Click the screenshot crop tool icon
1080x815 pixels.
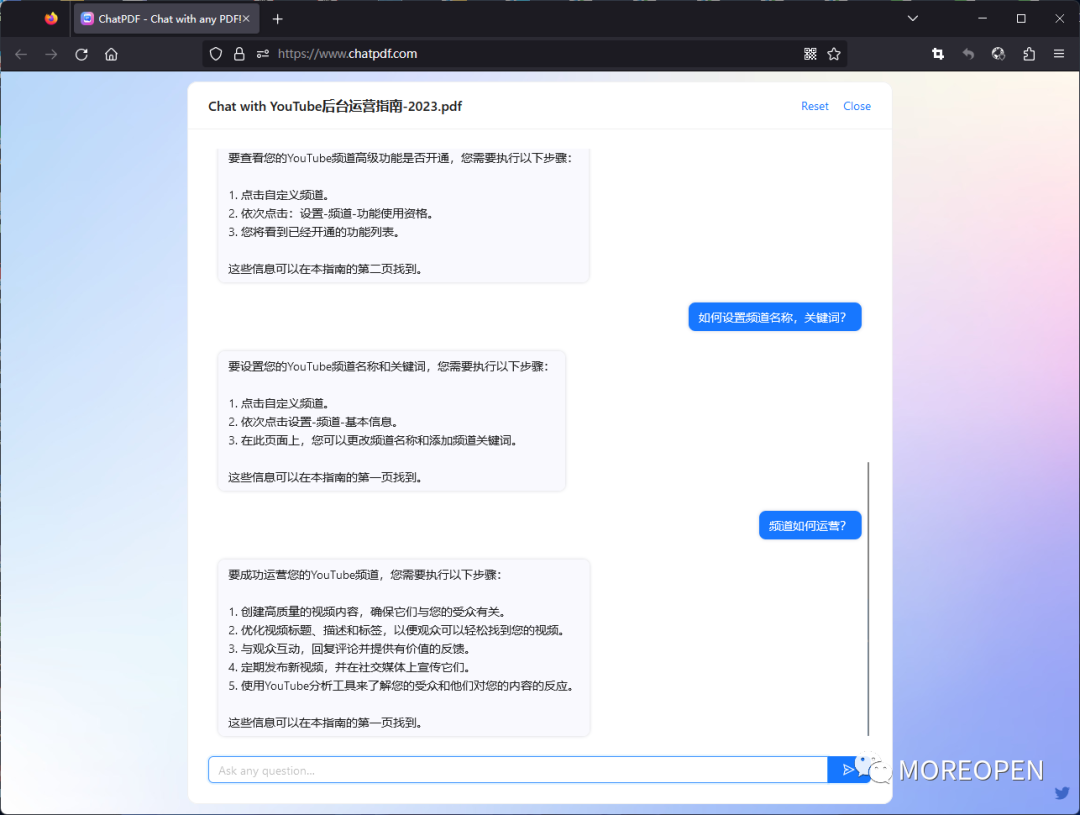[937, 54]
